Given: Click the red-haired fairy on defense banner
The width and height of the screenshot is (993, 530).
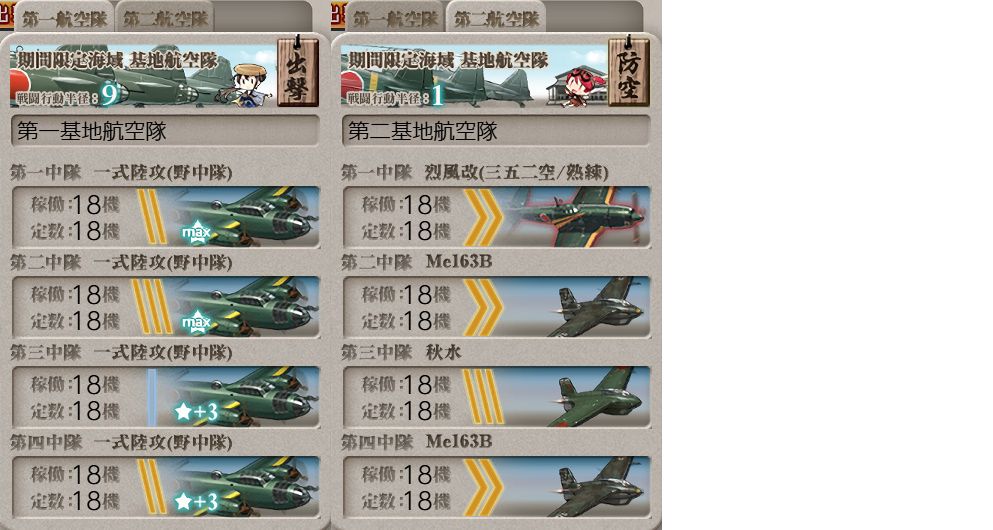Looking at the screenshot, I should [582, 86].
